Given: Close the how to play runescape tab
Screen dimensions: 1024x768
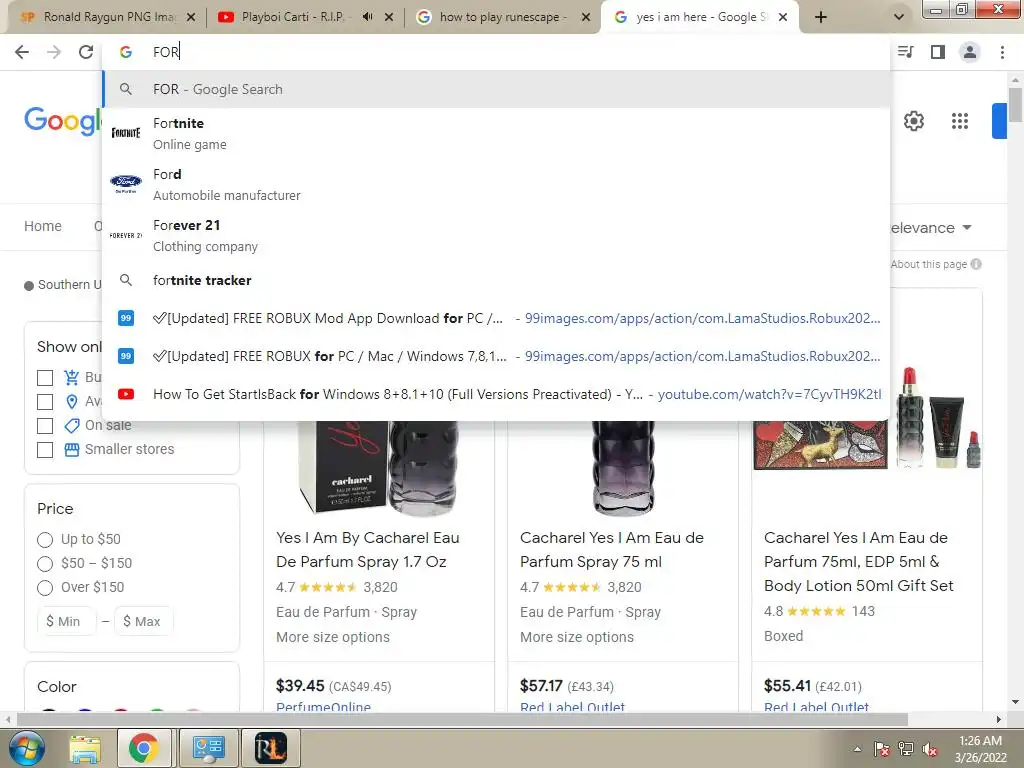Looking at the screenshot, I should [x=586, y=18].
